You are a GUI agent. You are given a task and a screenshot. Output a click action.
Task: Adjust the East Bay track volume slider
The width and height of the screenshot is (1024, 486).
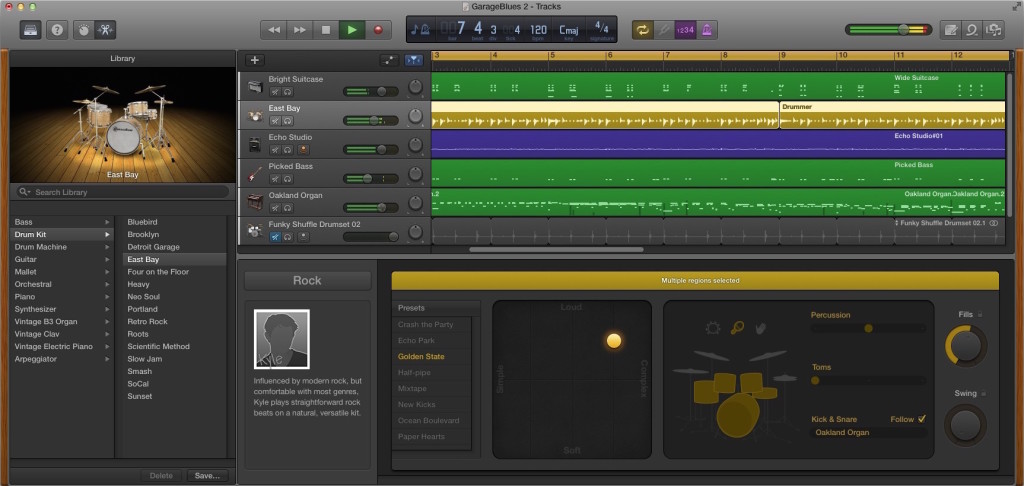[x=370, y=120]
